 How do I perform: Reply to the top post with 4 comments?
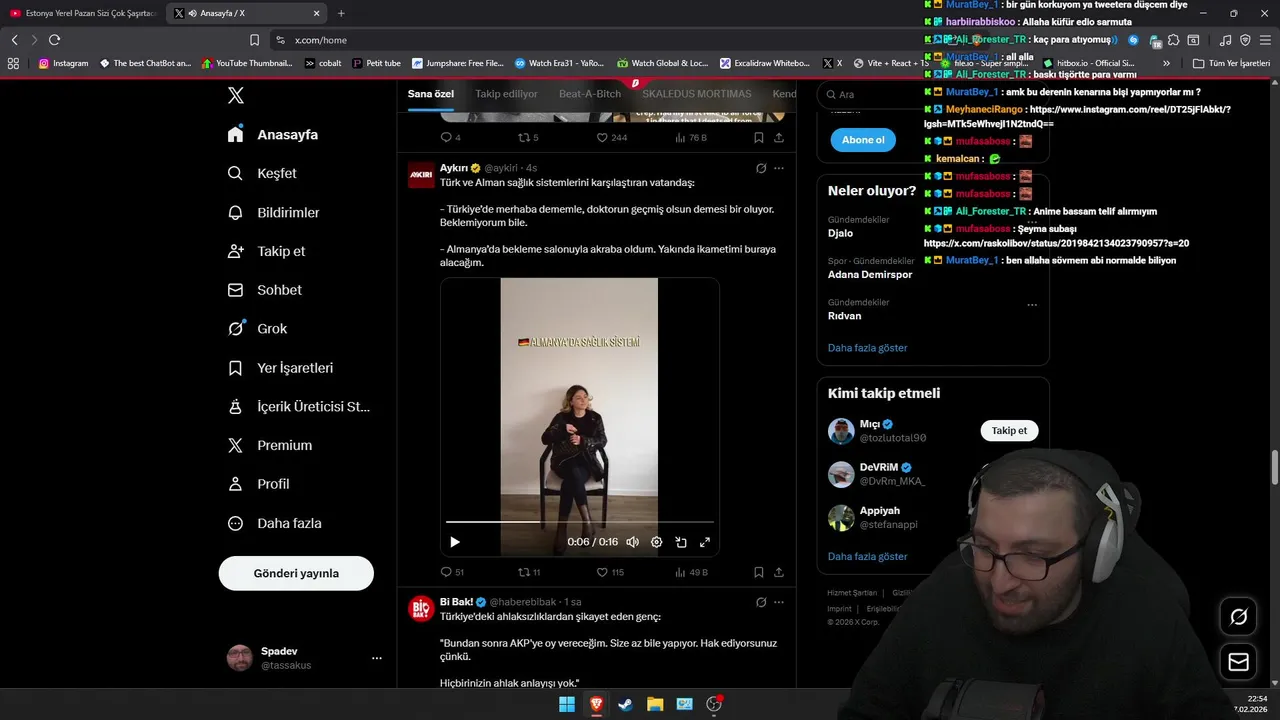pyautogui.click(x=451, y=137)
